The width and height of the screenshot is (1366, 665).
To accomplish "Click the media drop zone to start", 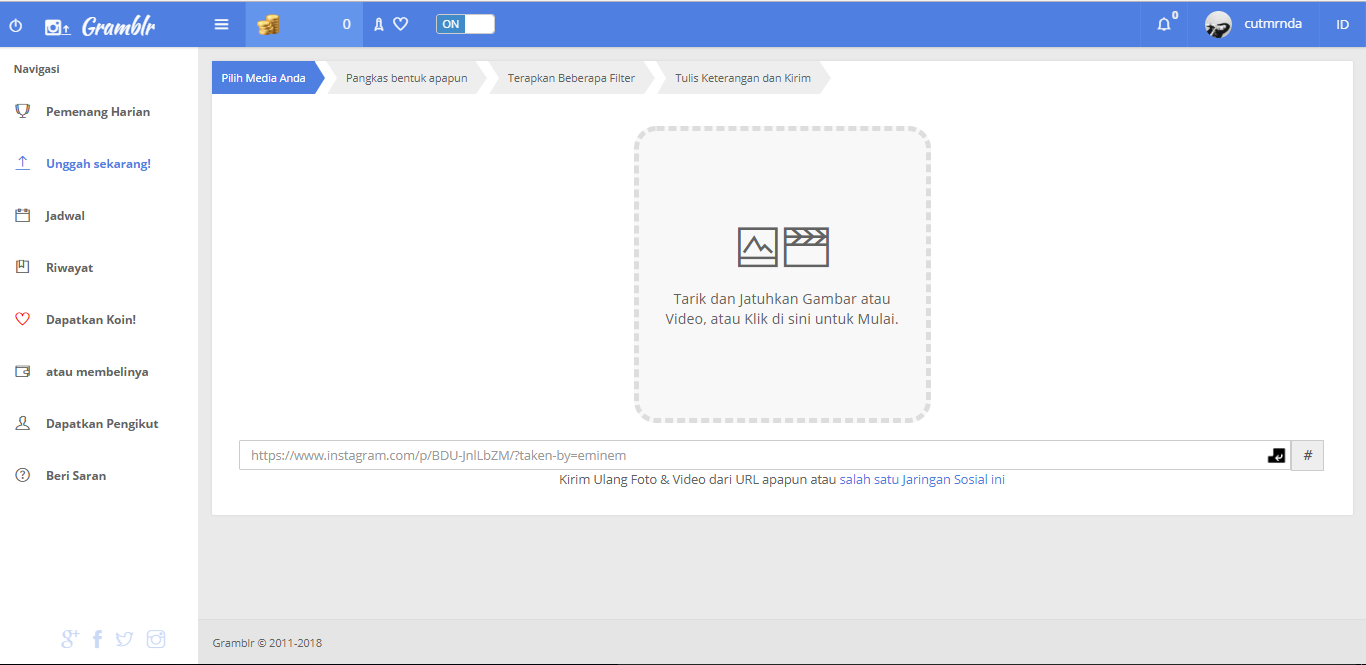I will 782,274.
